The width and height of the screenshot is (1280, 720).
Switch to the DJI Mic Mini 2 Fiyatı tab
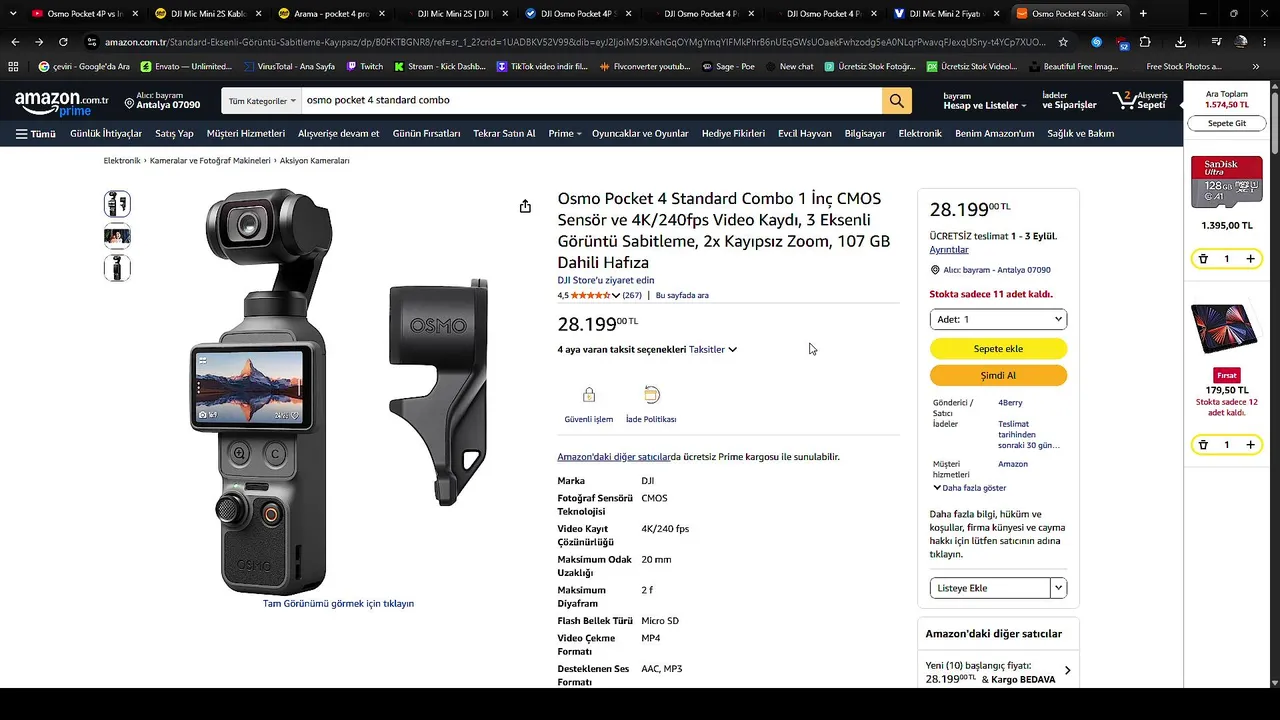[x=948, y=14]
